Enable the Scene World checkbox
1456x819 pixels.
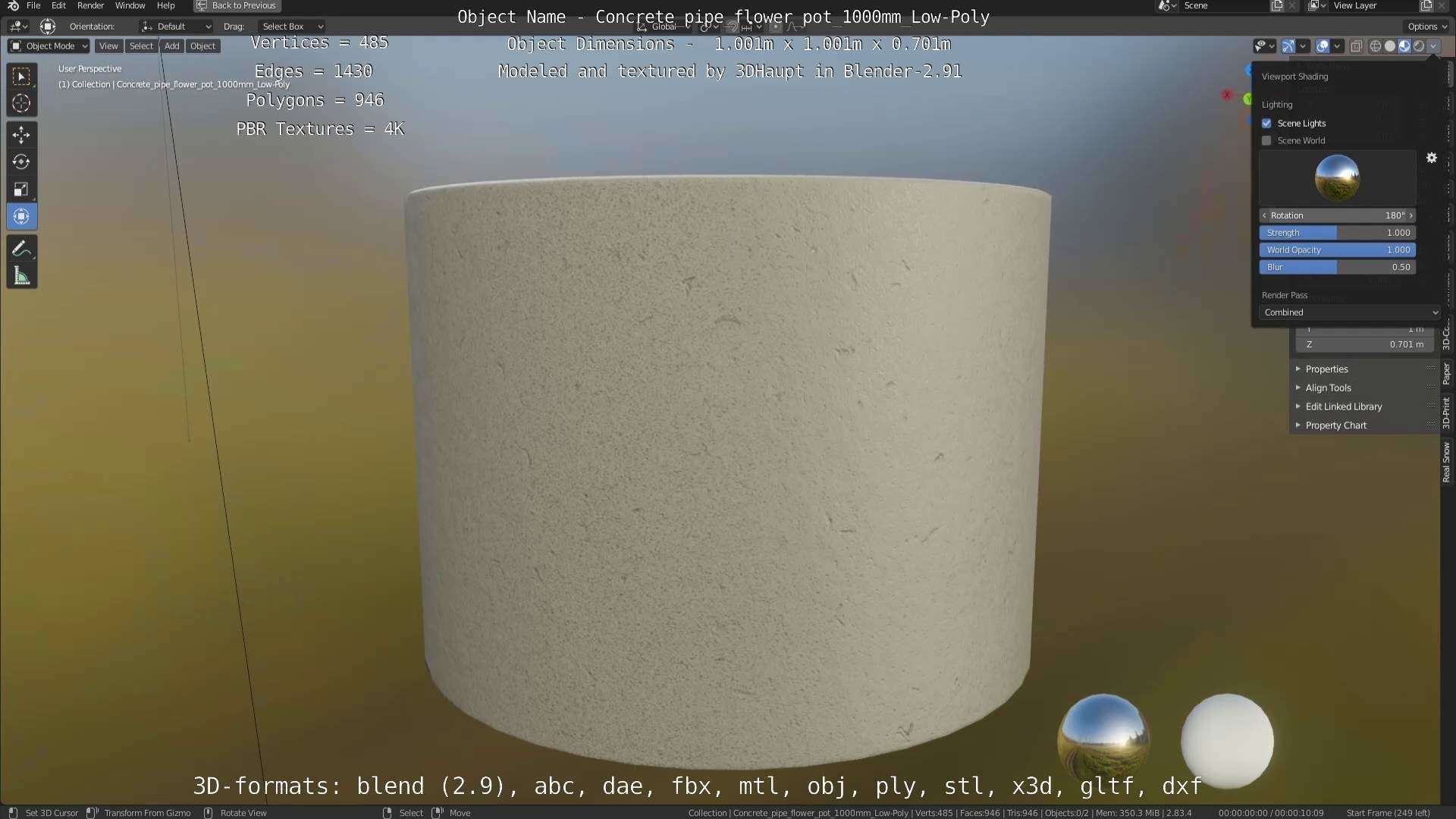tap(1266, 140)
